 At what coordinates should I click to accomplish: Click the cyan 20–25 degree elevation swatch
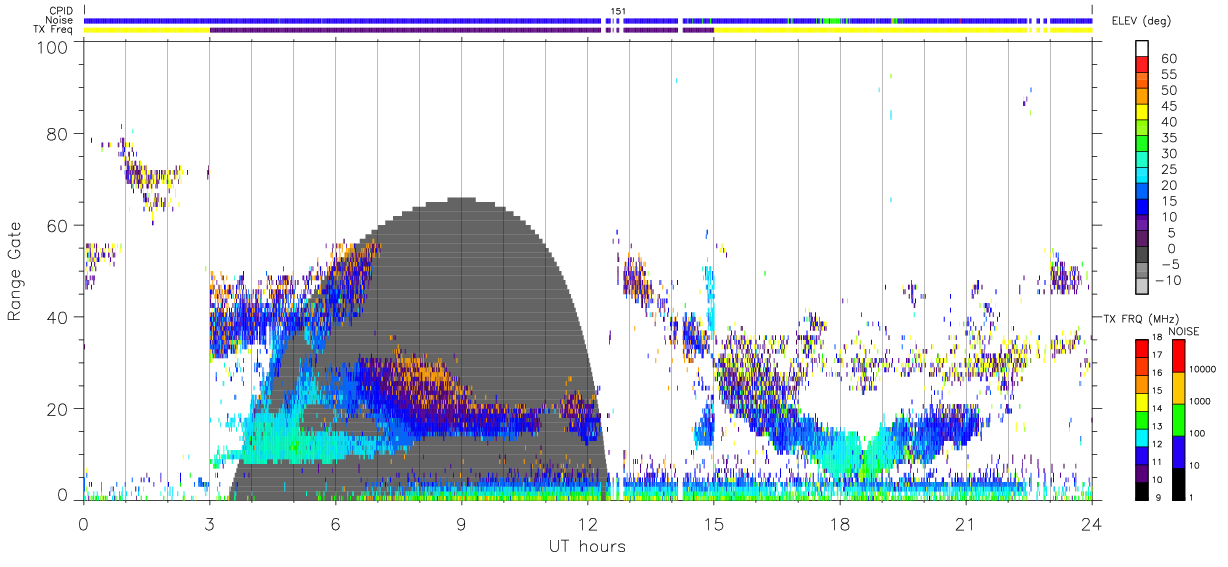(1142, 177)
